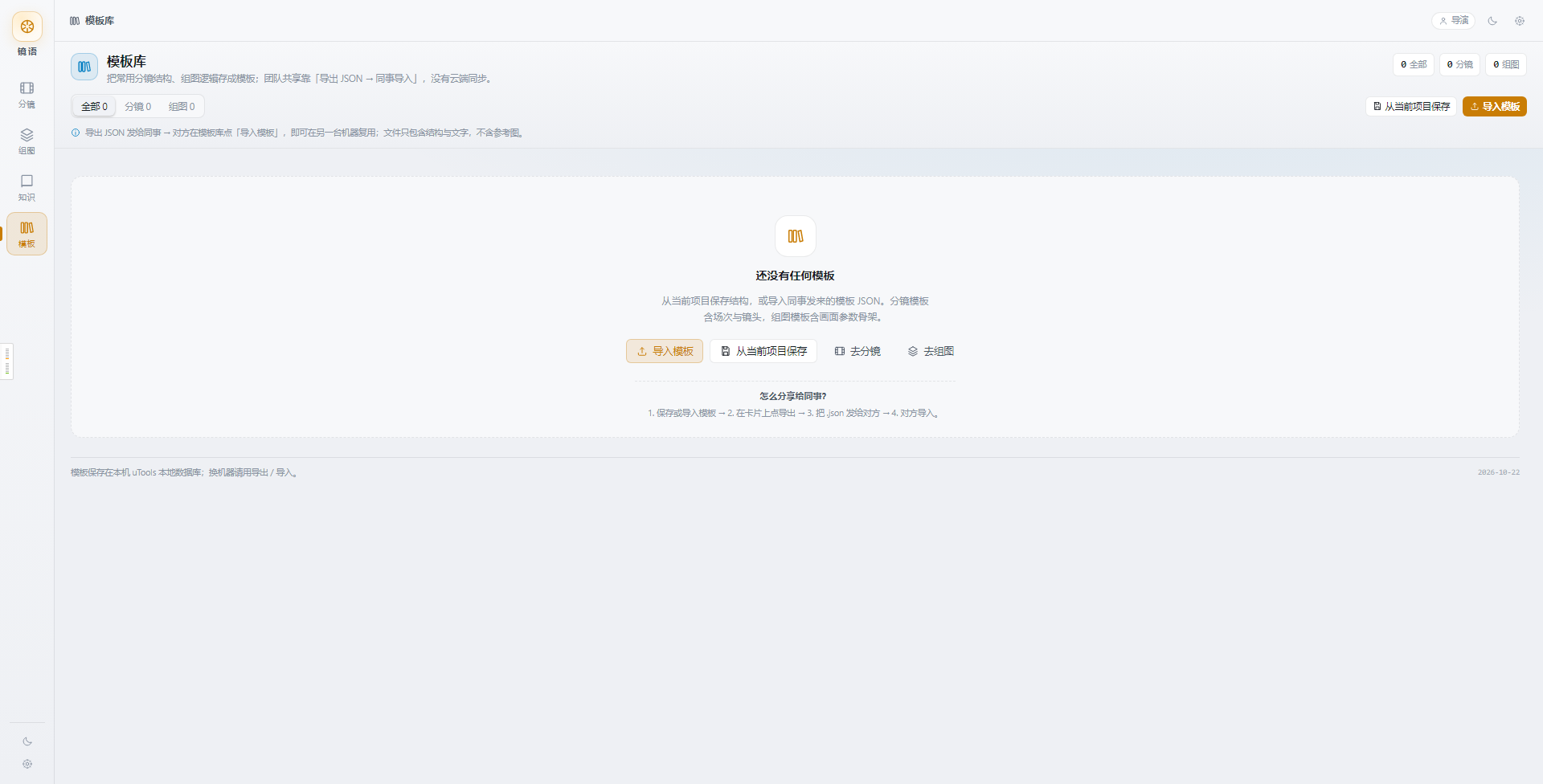Click the "0 分镜" count chip
1543x784 pixels.
1460,64
